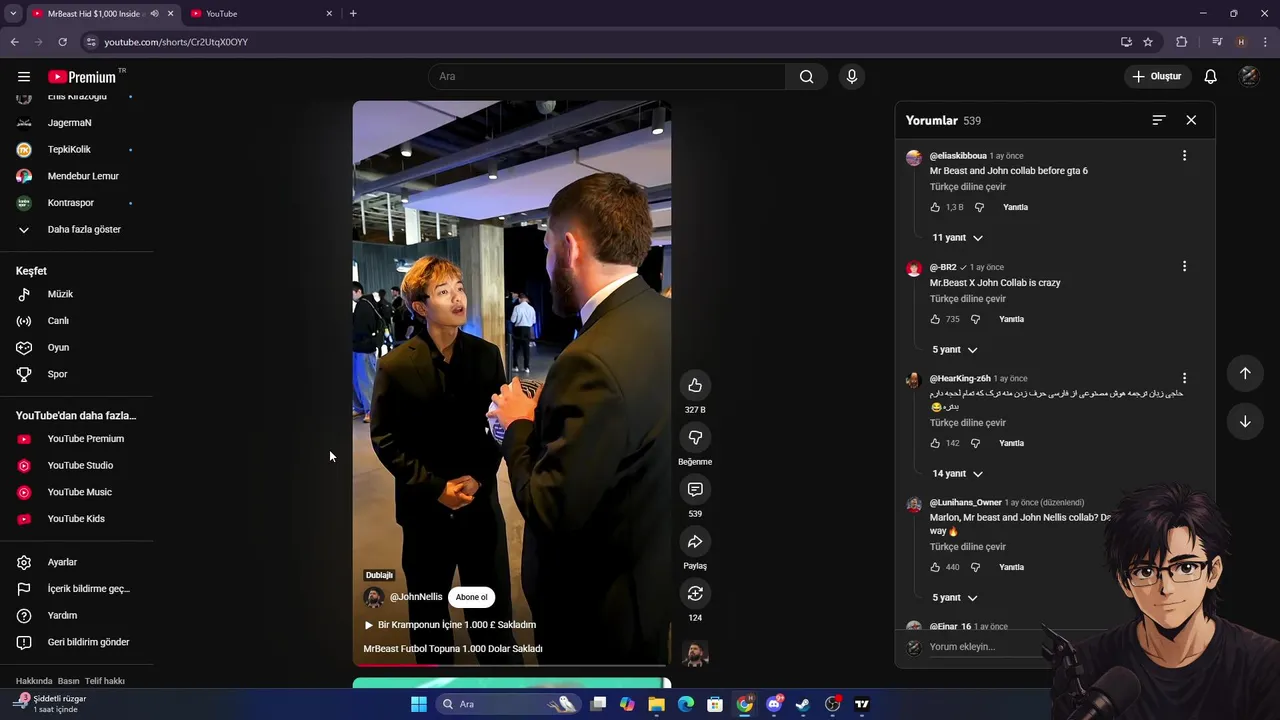Dislike the @eliaskibboua comment
The height and width of the screenshot is (720, 1280).
tap(979, 207)
